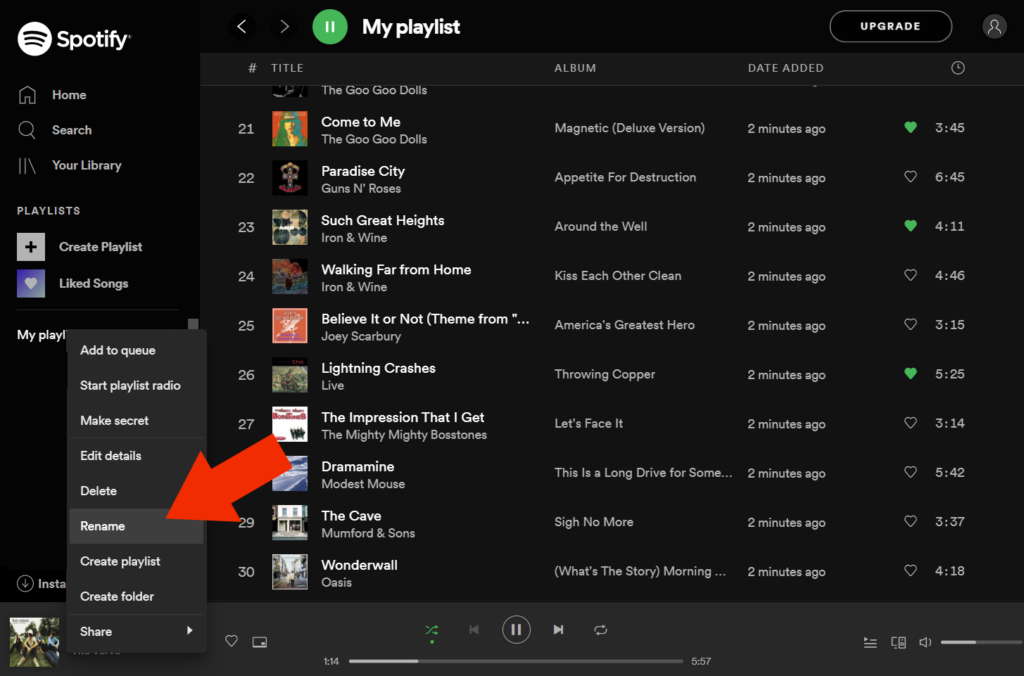Click the Come to Me album art

289,129
